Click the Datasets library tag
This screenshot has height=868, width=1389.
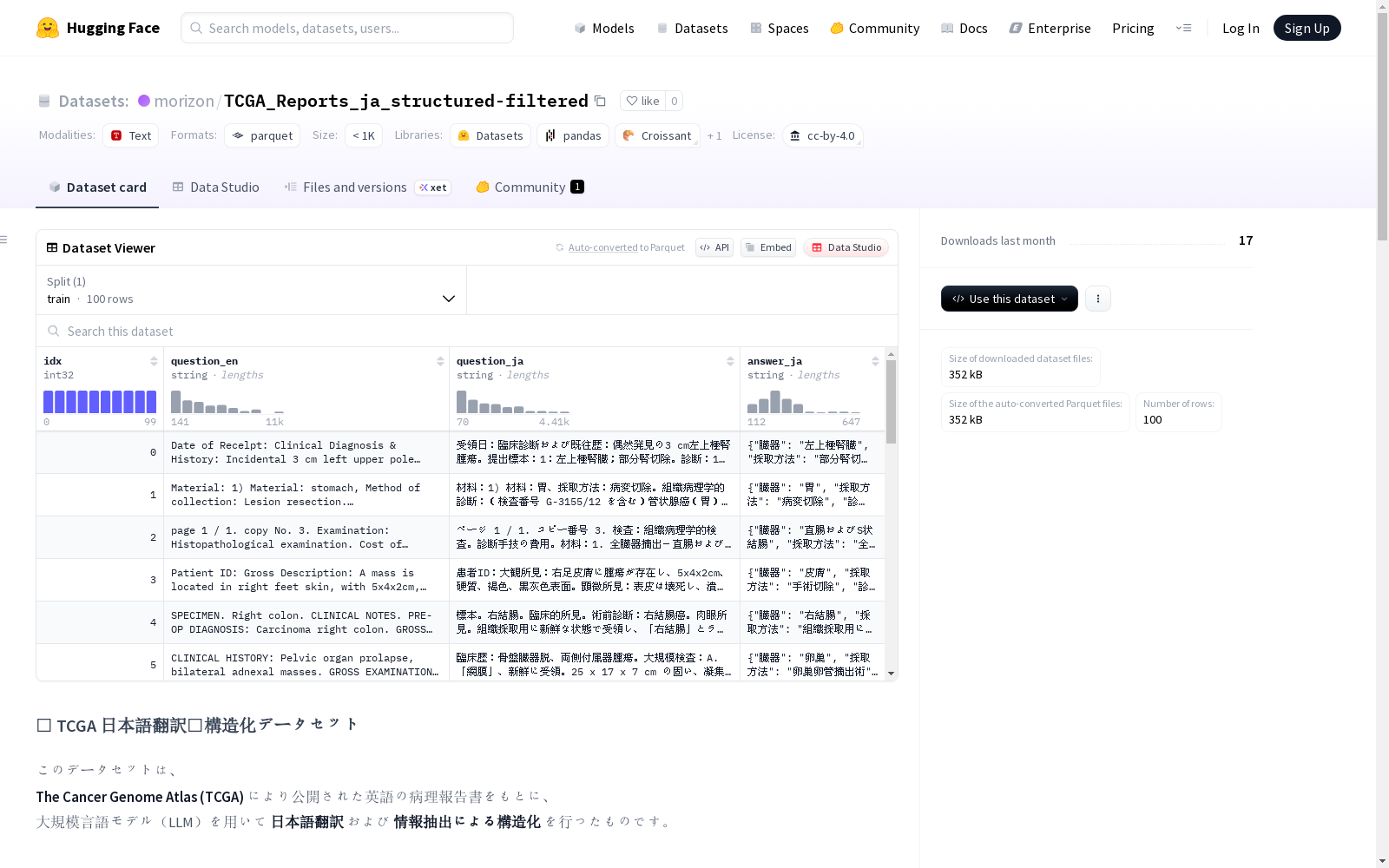pos(490,135)
